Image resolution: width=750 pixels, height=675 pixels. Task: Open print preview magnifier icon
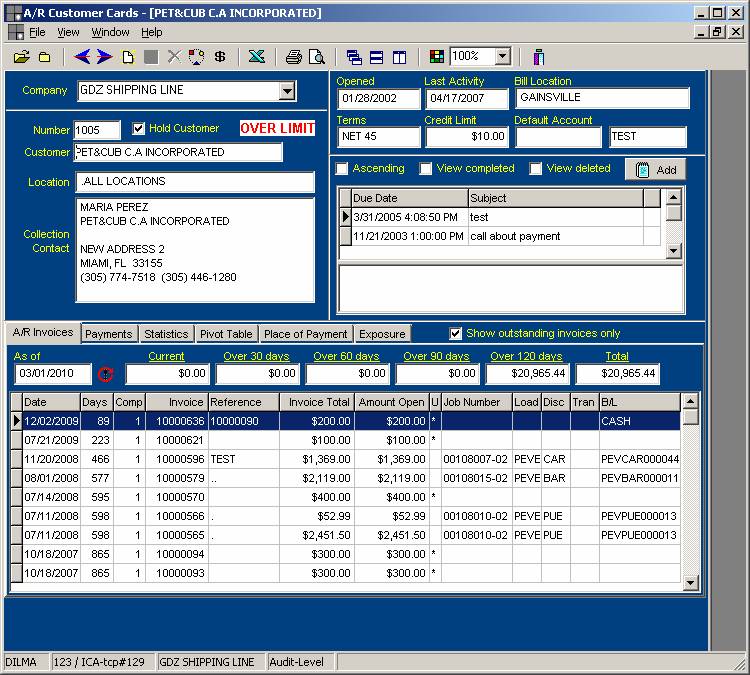pos(316,57)
